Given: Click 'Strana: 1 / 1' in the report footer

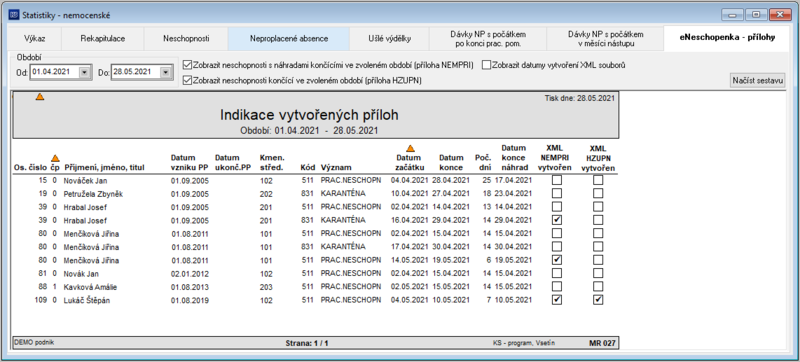Looking at the screenshot, I should 307,343.
